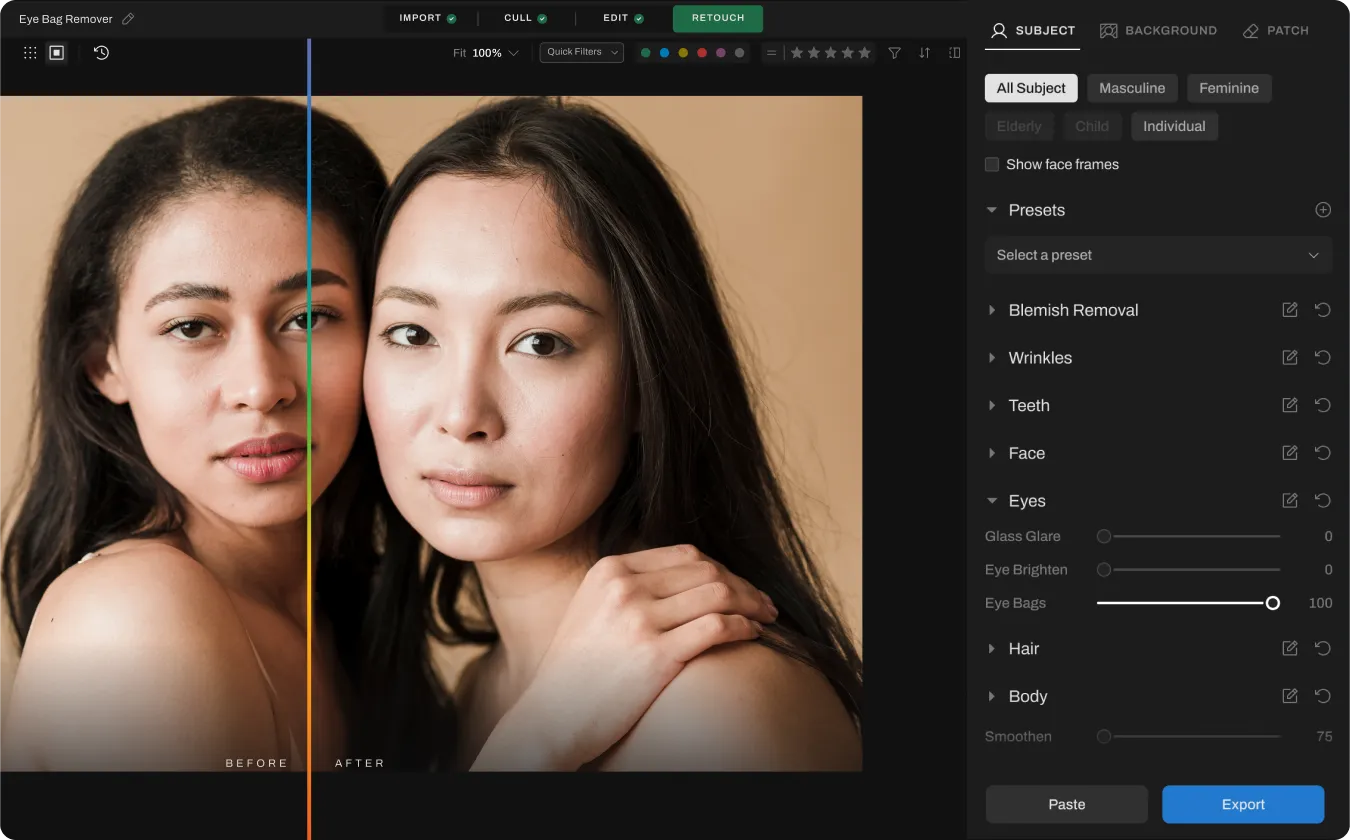The width and height of the screenshot is (1350, 840).
Task: Toggle the compare split view icon
Action: pyautogui.click(x=954, y=53)
